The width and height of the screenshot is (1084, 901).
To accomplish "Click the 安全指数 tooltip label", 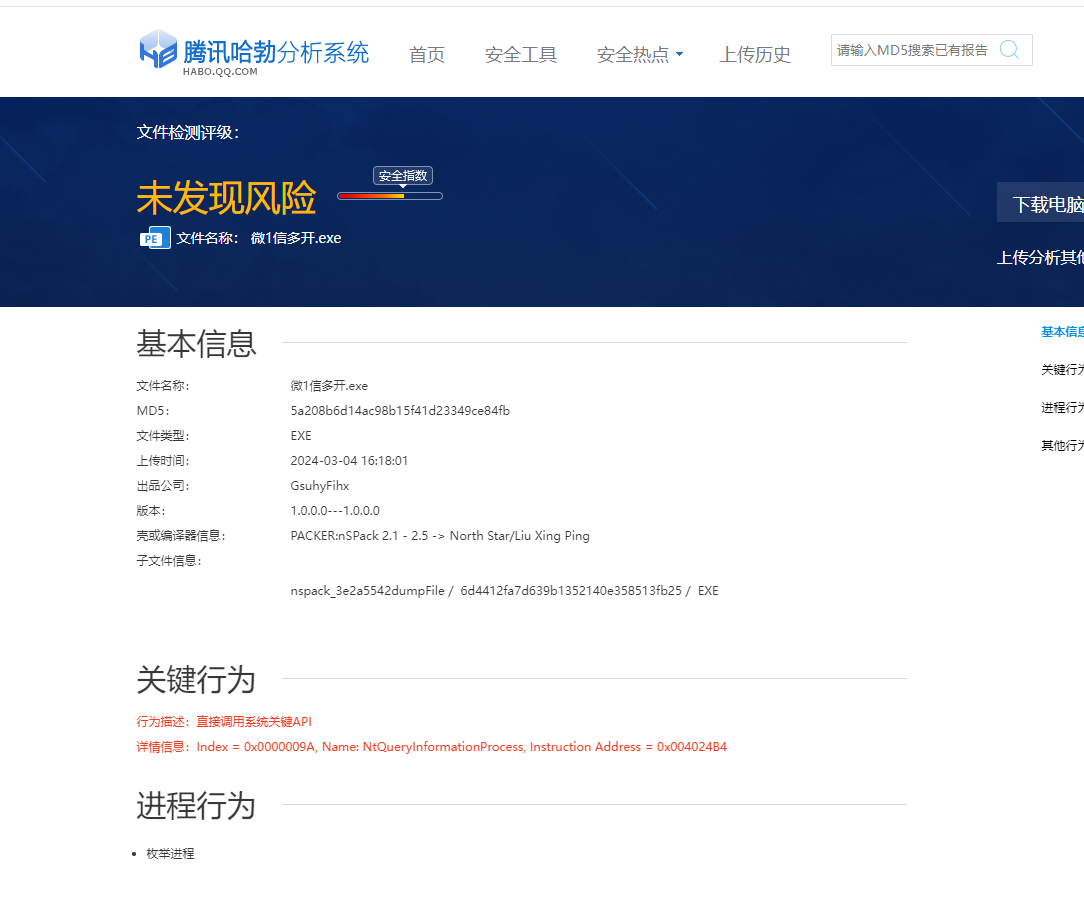I will 403,176.
